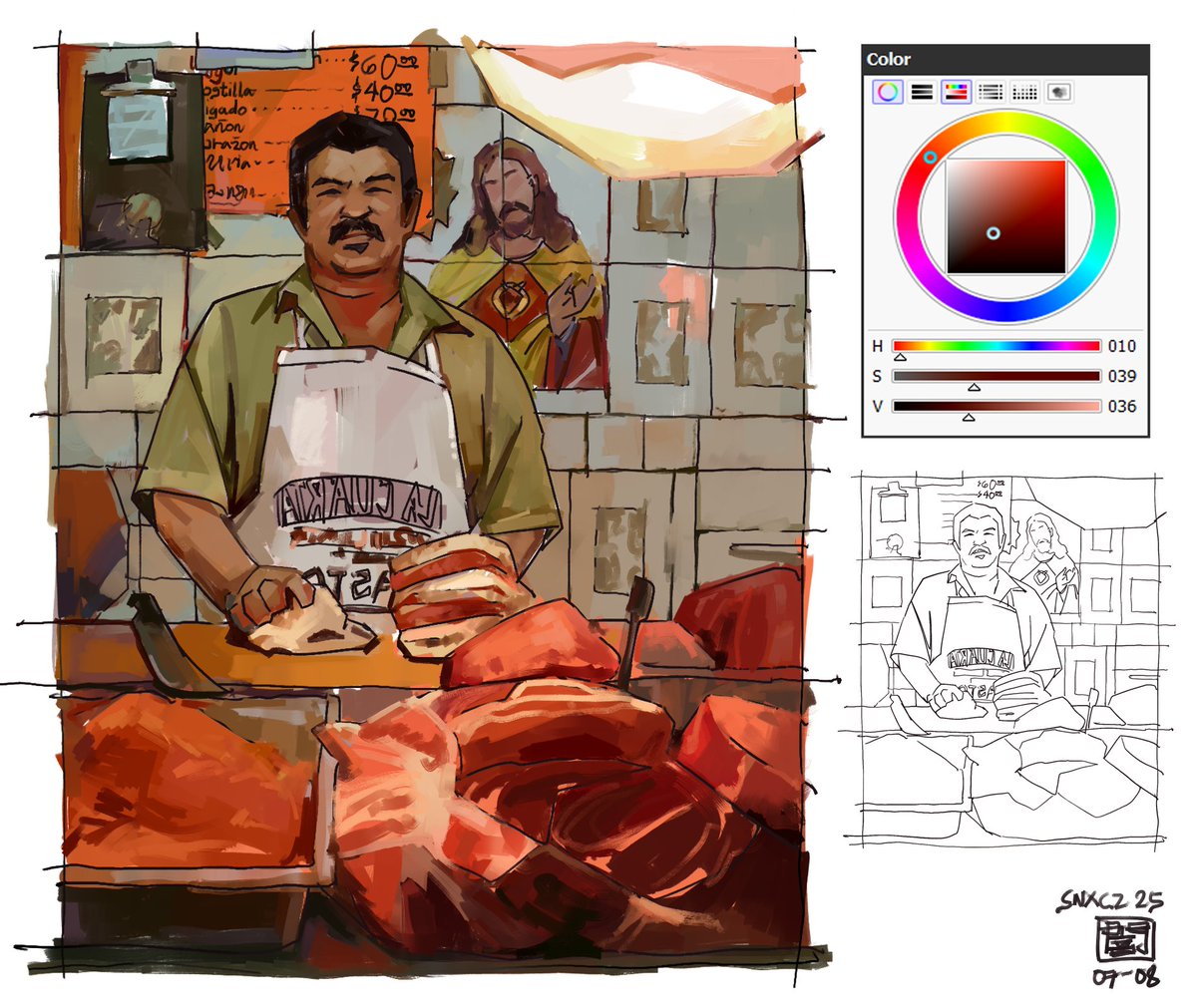This screenshot has height=1008, width=1197.
Task: Select the highlighted HSV sliders icon
Action: pyautogui.click(x=956, y=92)
